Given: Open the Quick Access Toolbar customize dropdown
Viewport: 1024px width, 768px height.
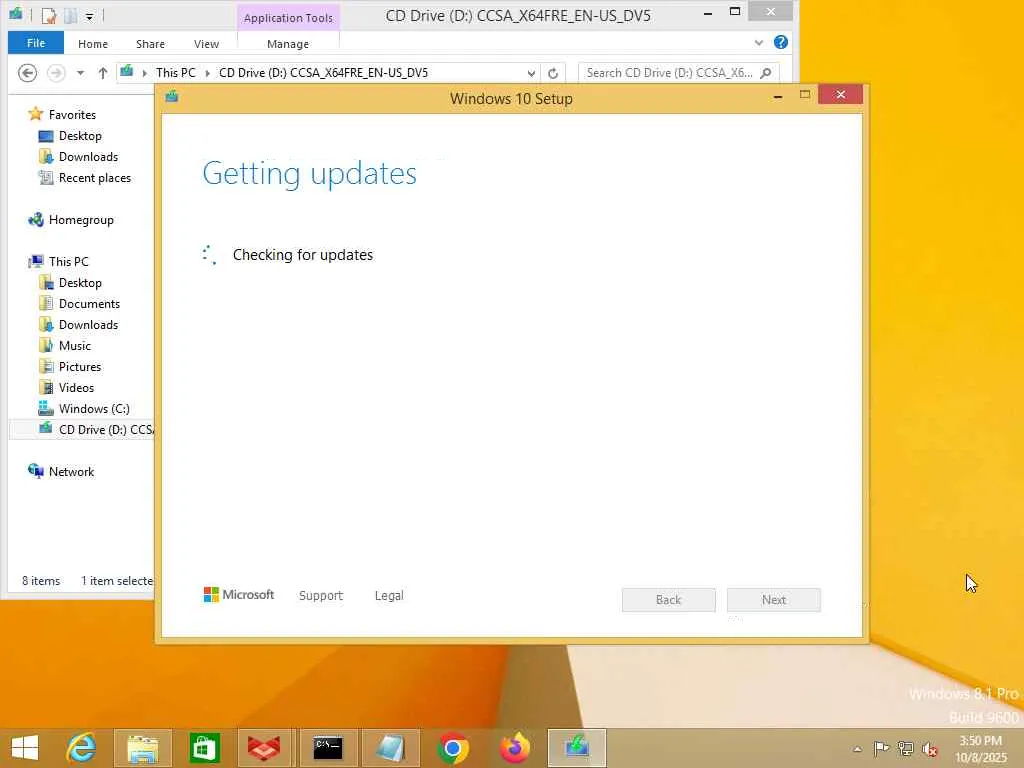Looking at the screenshot, I should pos(89,16).
